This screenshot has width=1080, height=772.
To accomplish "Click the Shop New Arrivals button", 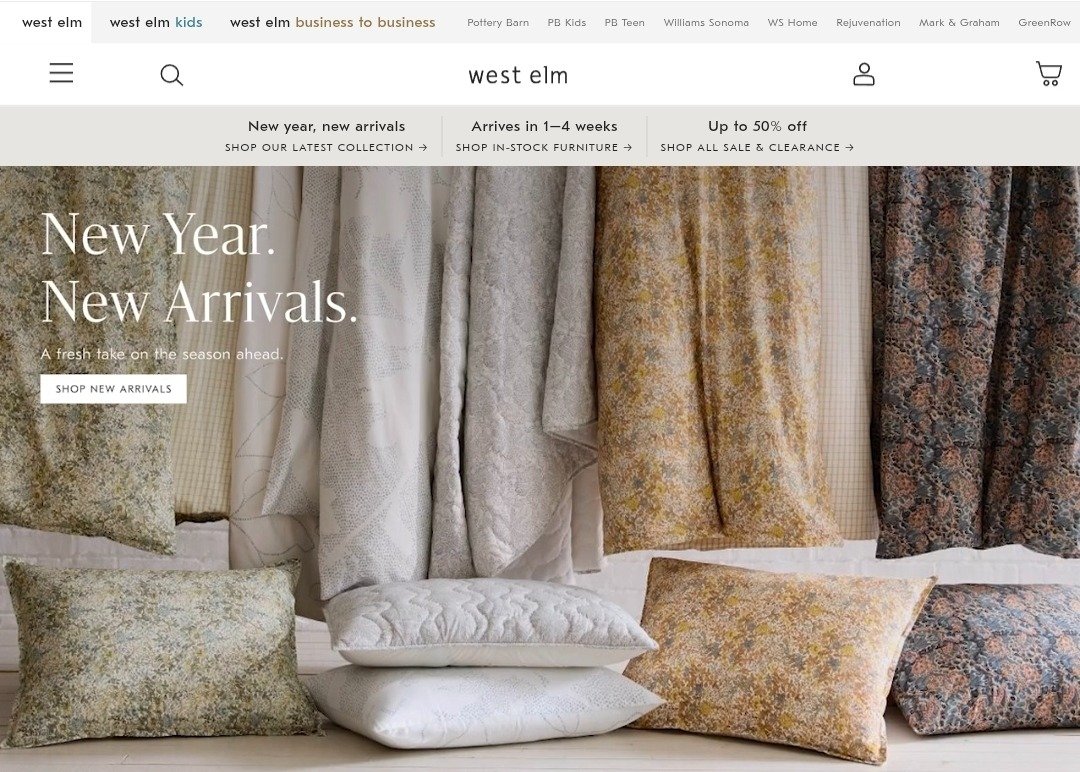I will [x=114, y=389].
